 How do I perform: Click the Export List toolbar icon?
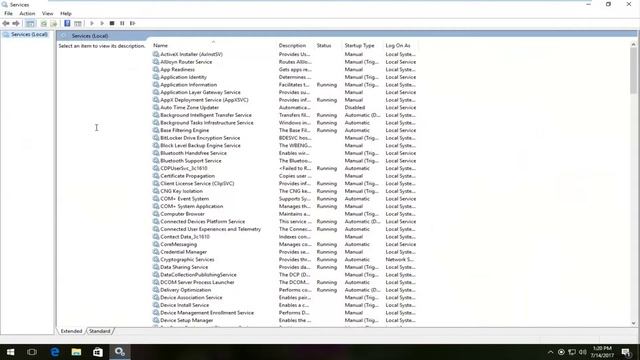(x=53, y=24)
